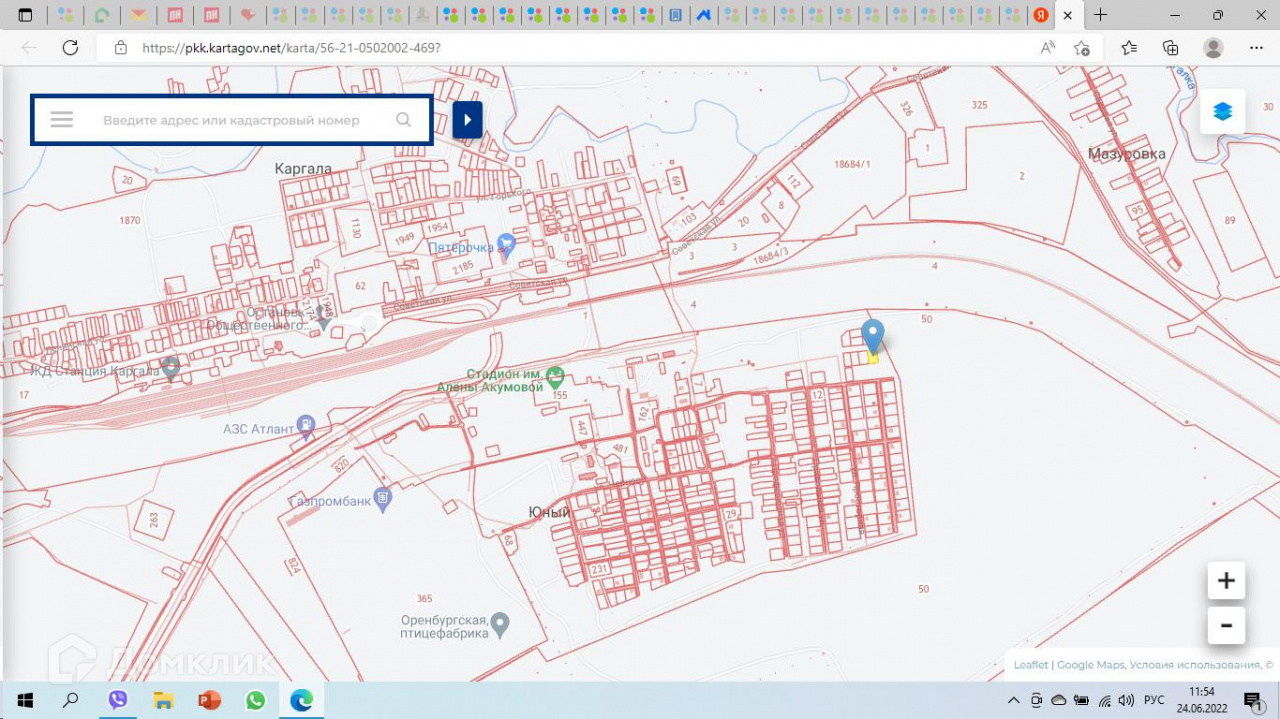Type in the address or cadastral number field
Screen dimensions: 1280x719
click(230, 120)
